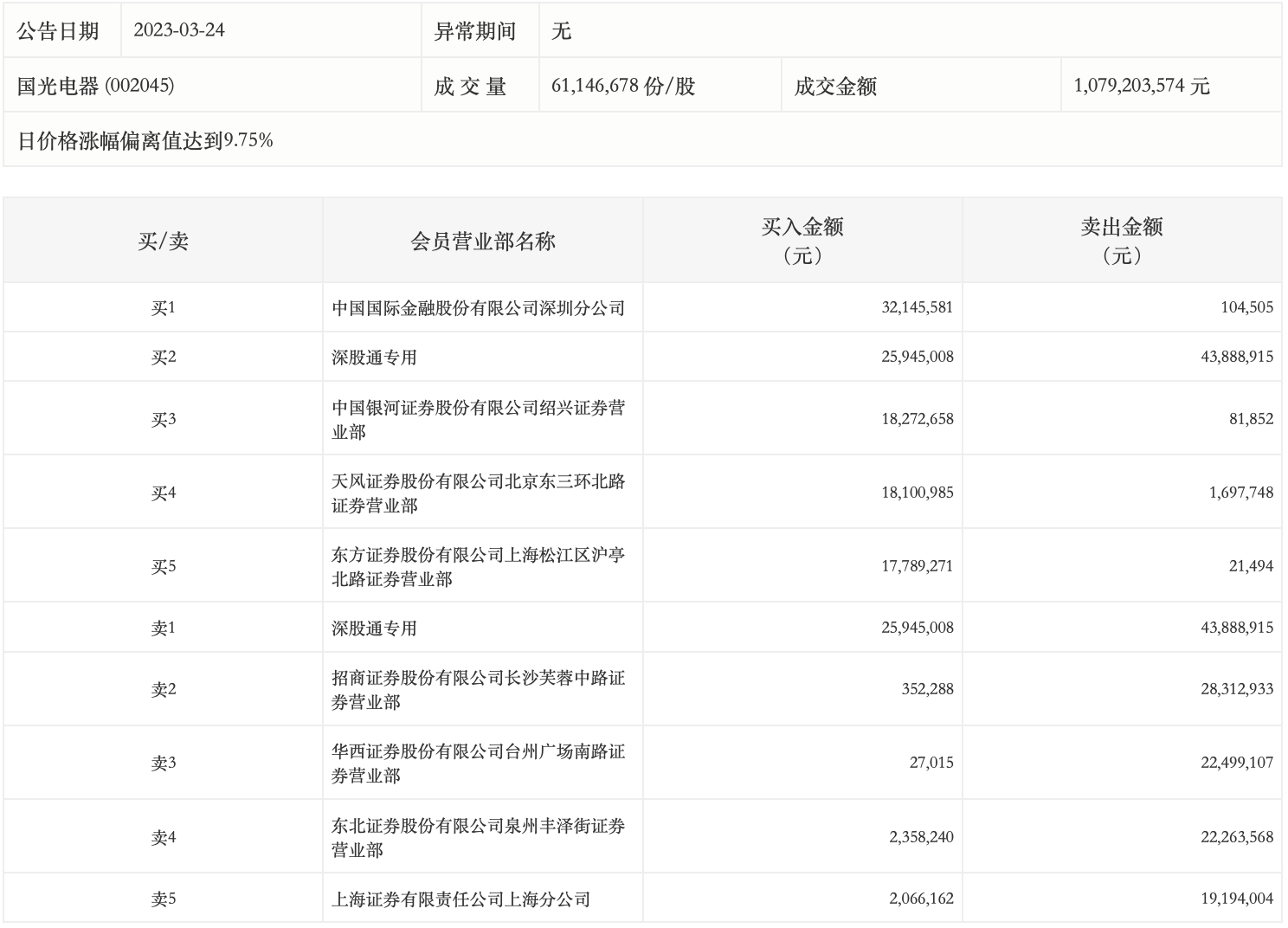Select sell amount 21,494
The width and height of the screenshot is (1288, 928).
point(1252,566)
